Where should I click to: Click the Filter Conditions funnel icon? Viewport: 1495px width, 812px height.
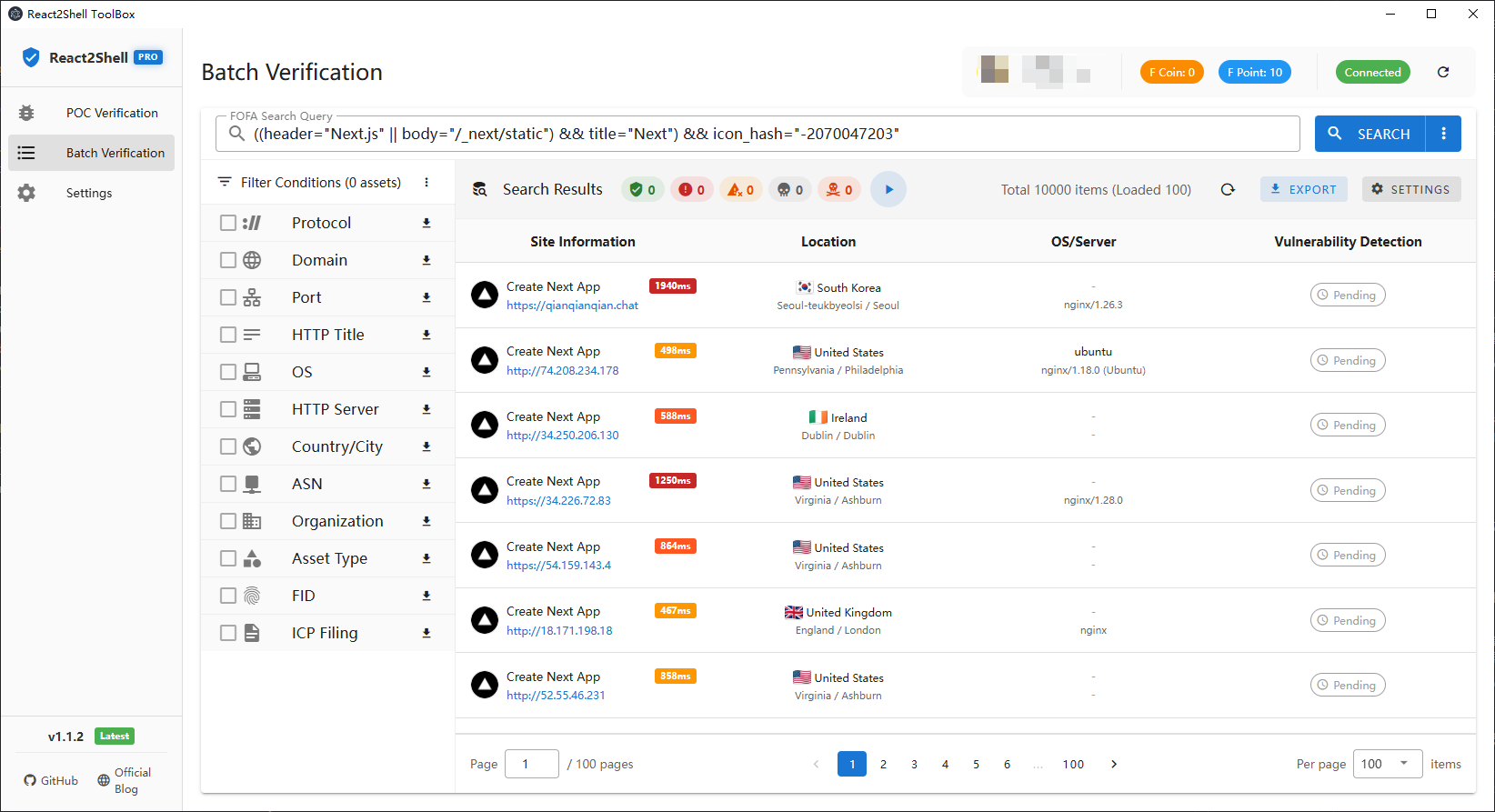click(225, 183)
